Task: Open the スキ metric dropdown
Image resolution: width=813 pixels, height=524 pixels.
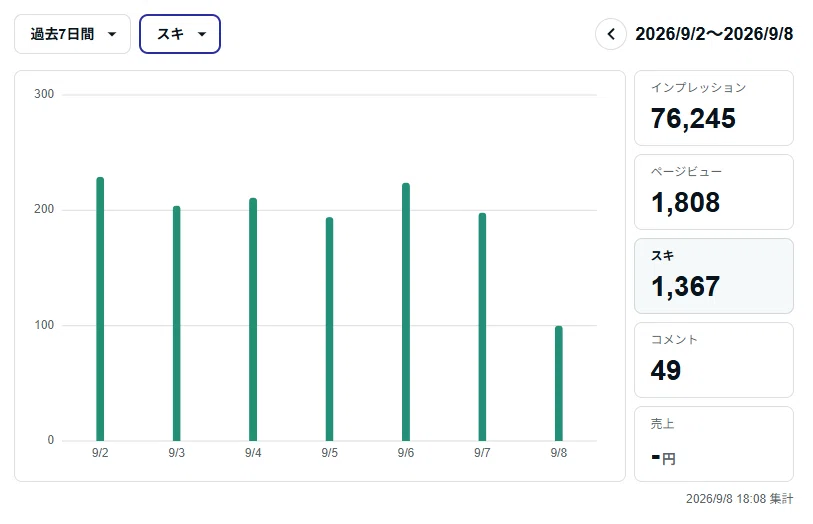Action: [180, 34]
